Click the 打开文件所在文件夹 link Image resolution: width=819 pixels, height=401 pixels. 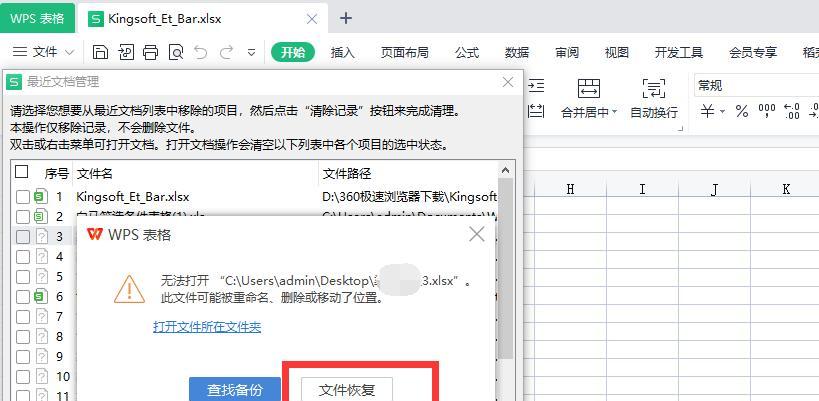207,327
